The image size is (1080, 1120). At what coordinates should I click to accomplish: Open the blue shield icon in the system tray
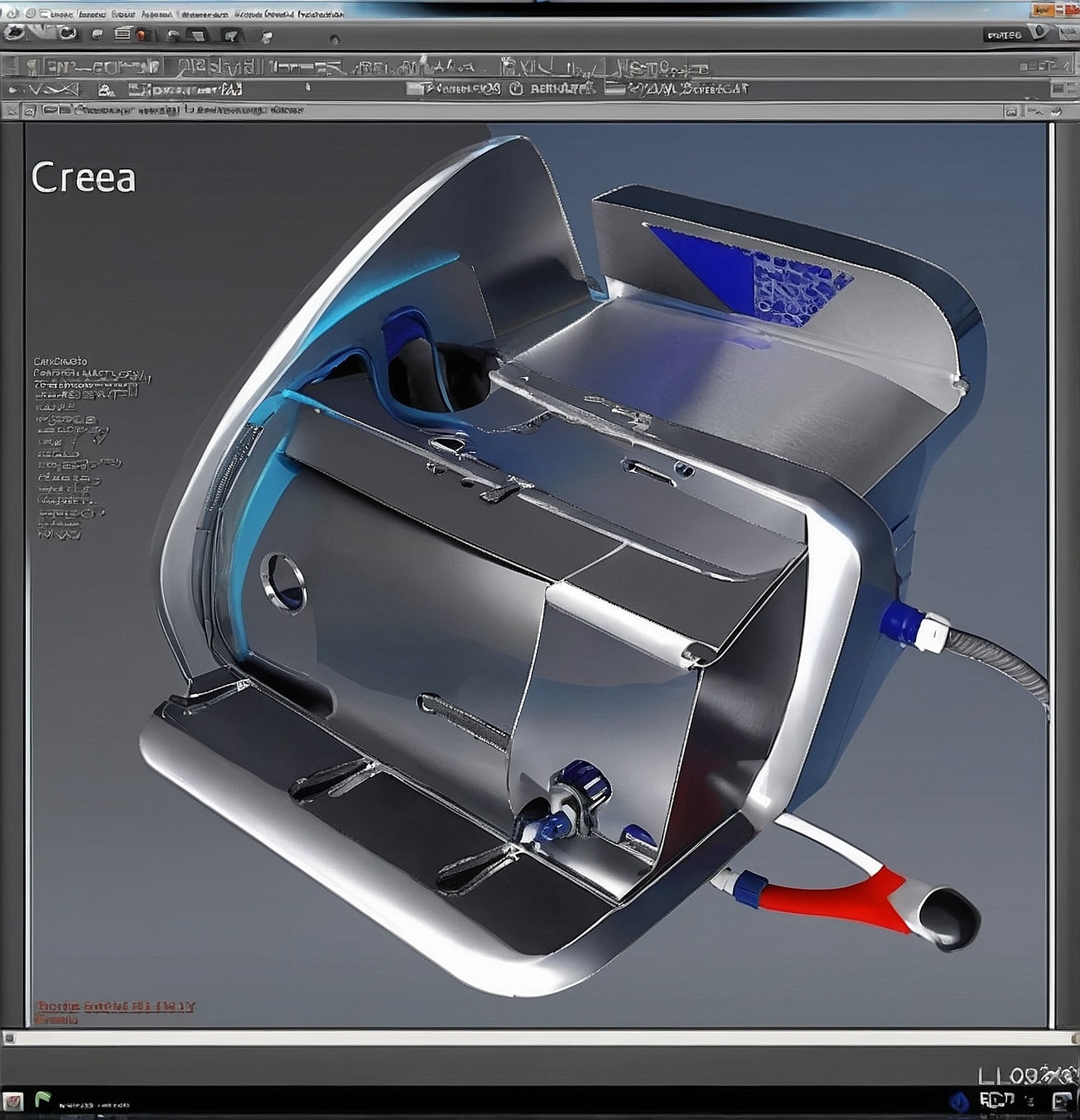click(958, 1101)
